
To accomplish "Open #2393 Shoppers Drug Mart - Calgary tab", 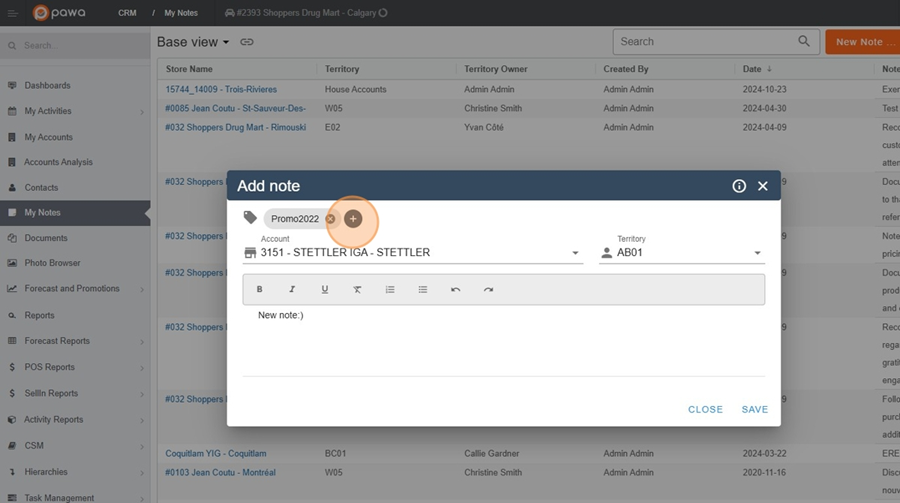I will click(305, 13).
